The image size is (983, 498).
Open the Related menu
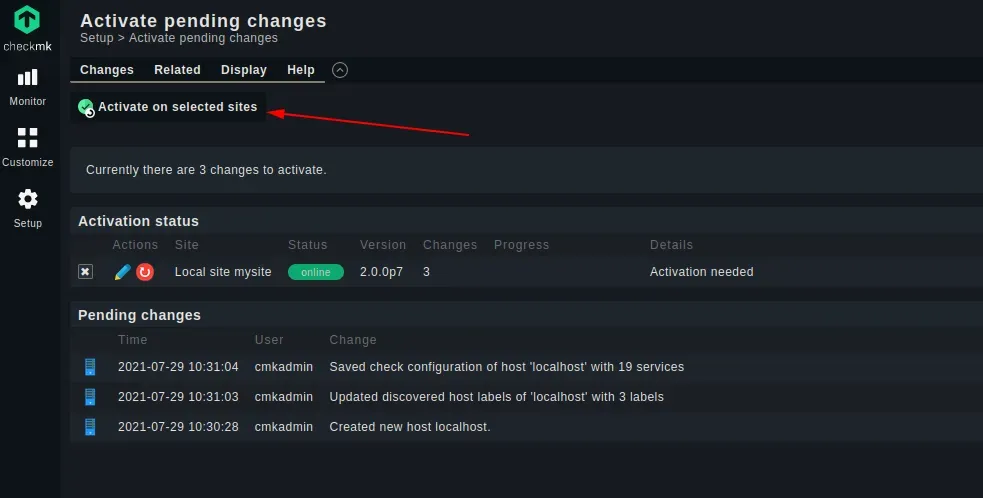177,70
